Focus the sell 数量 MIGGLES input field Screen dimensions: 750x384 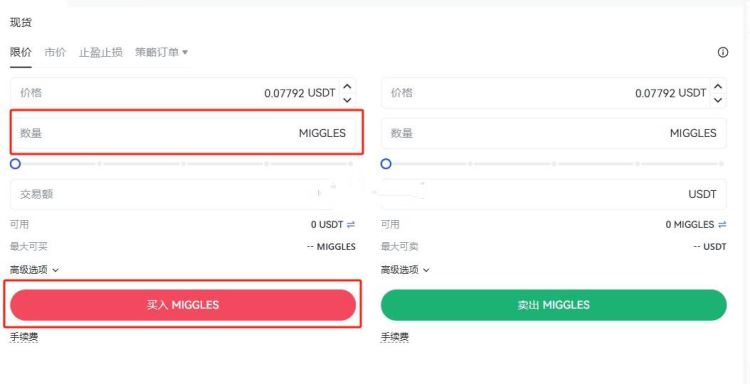[x=554, y=133]
